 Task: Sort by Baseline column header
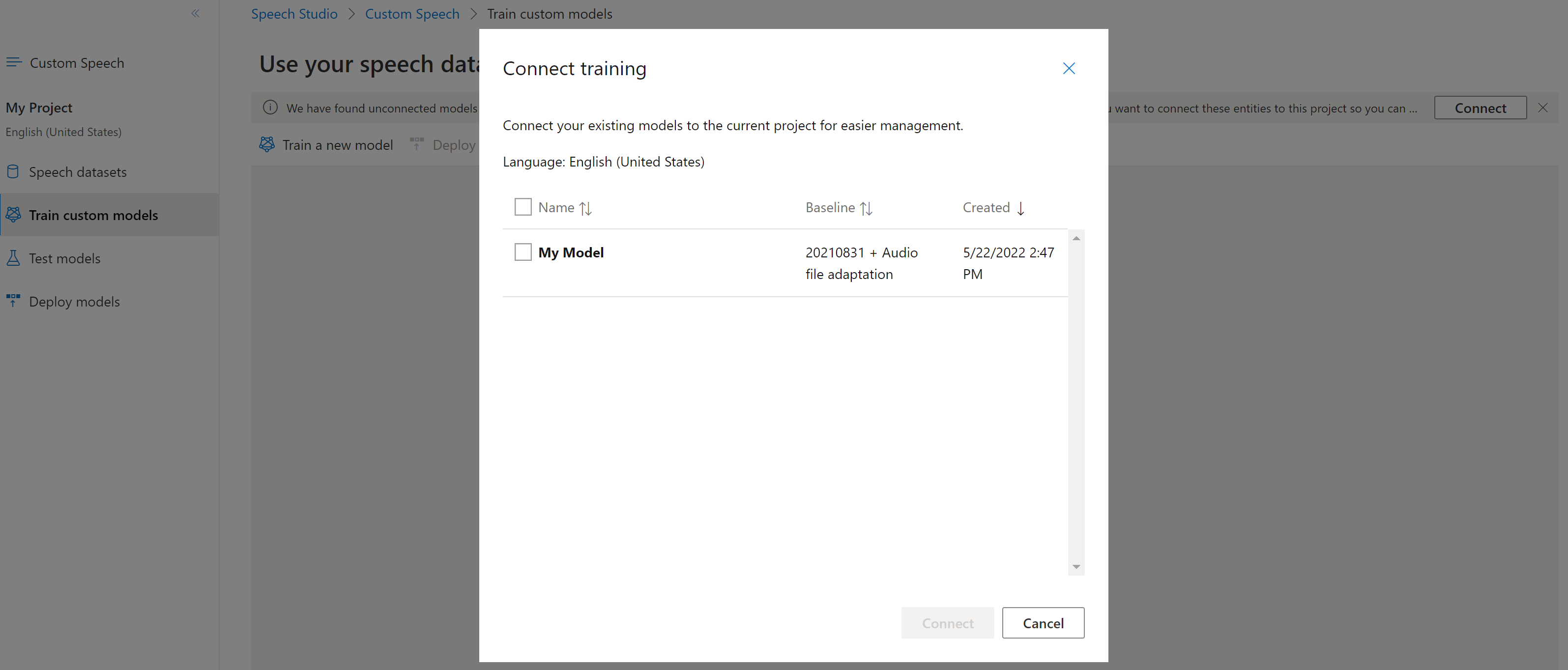point(838,207)
